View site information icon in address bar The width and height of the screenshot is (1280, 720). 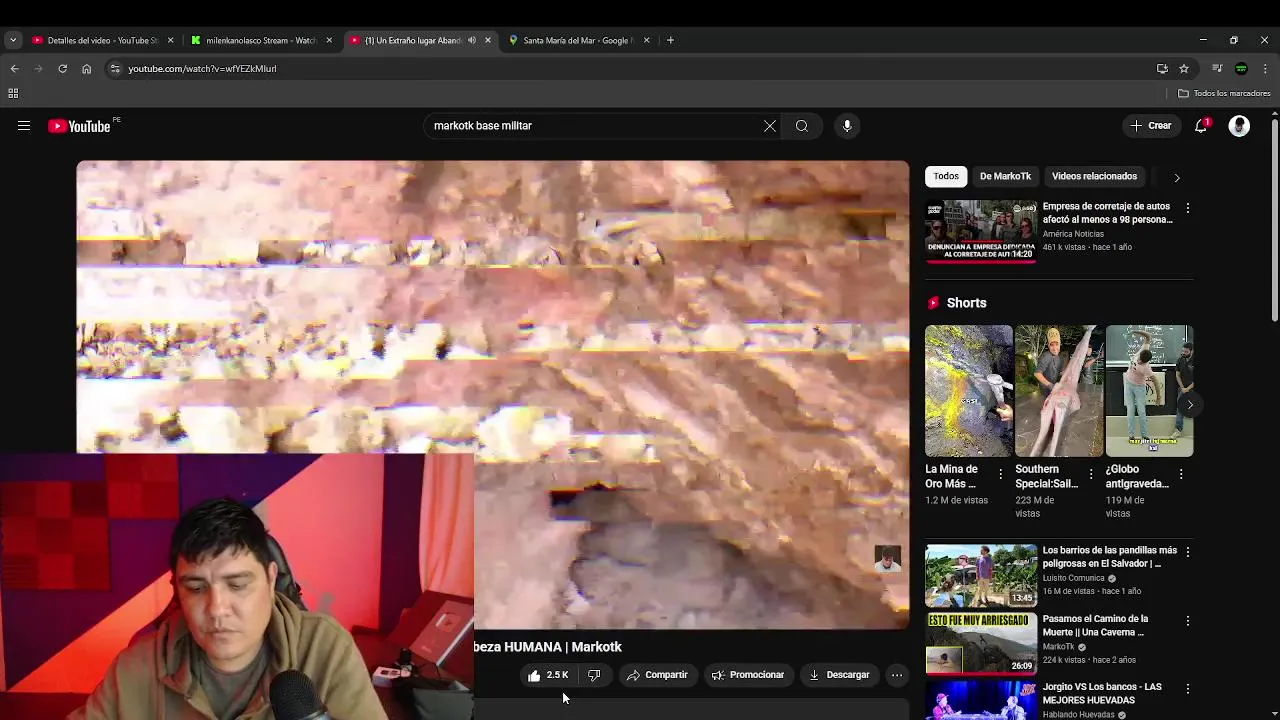click(115, 69)
